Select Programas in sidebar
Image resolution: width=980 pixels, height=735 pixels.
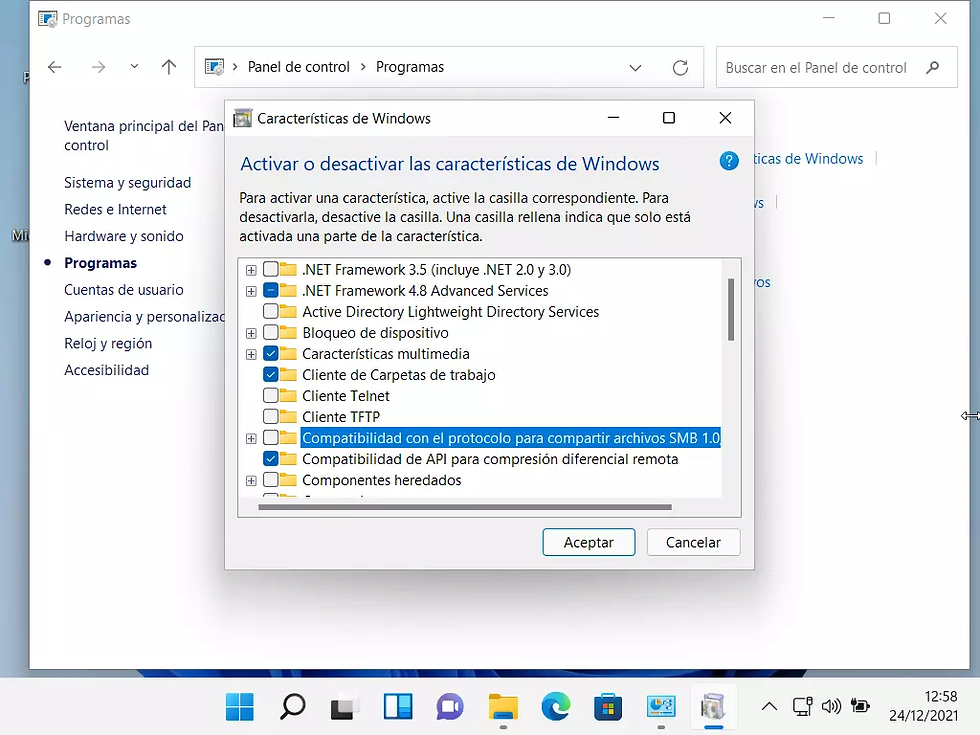(101, 263)
